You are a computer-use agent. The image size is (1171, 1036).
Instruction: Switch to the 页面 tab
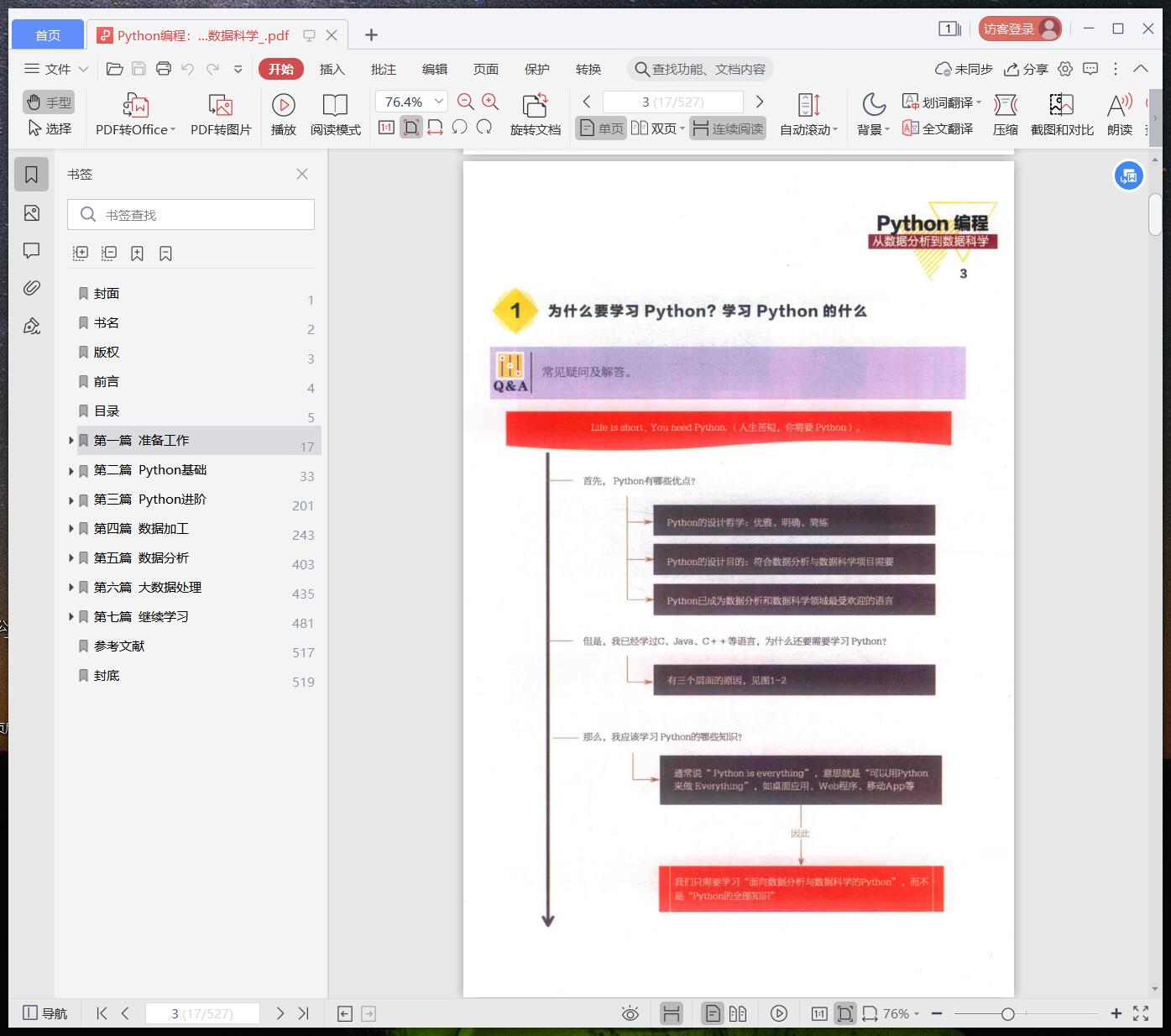pos(486,69)
